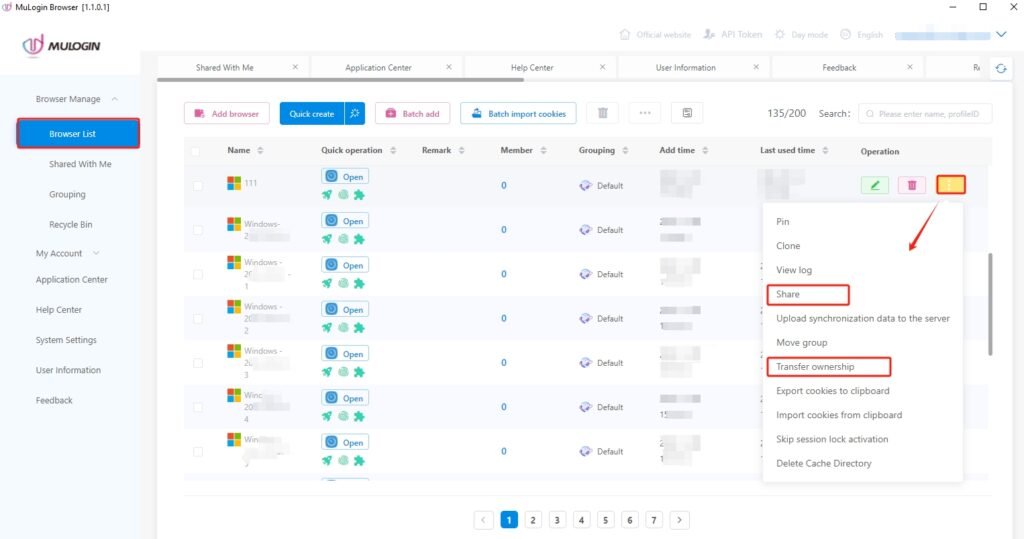
Task: Expand the My Account sidebar section
Action: [x=96, y=254]
